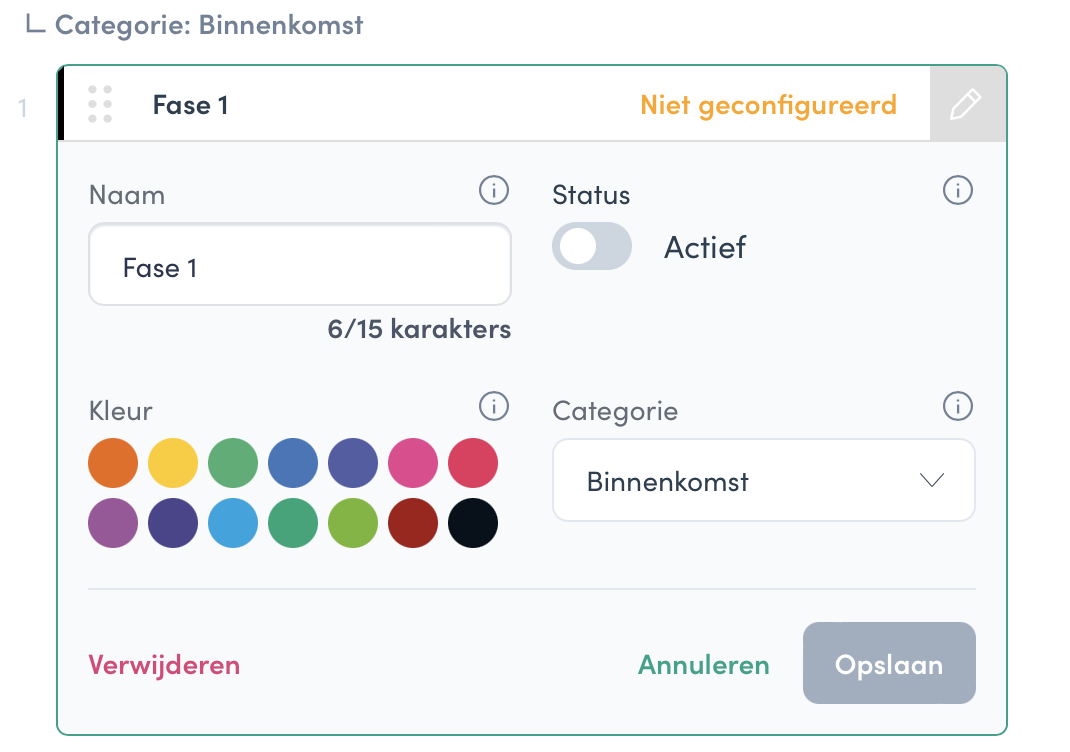The image size is (1070, 752).
Task: Click the Annuleren button
Action: pos(704,665)
